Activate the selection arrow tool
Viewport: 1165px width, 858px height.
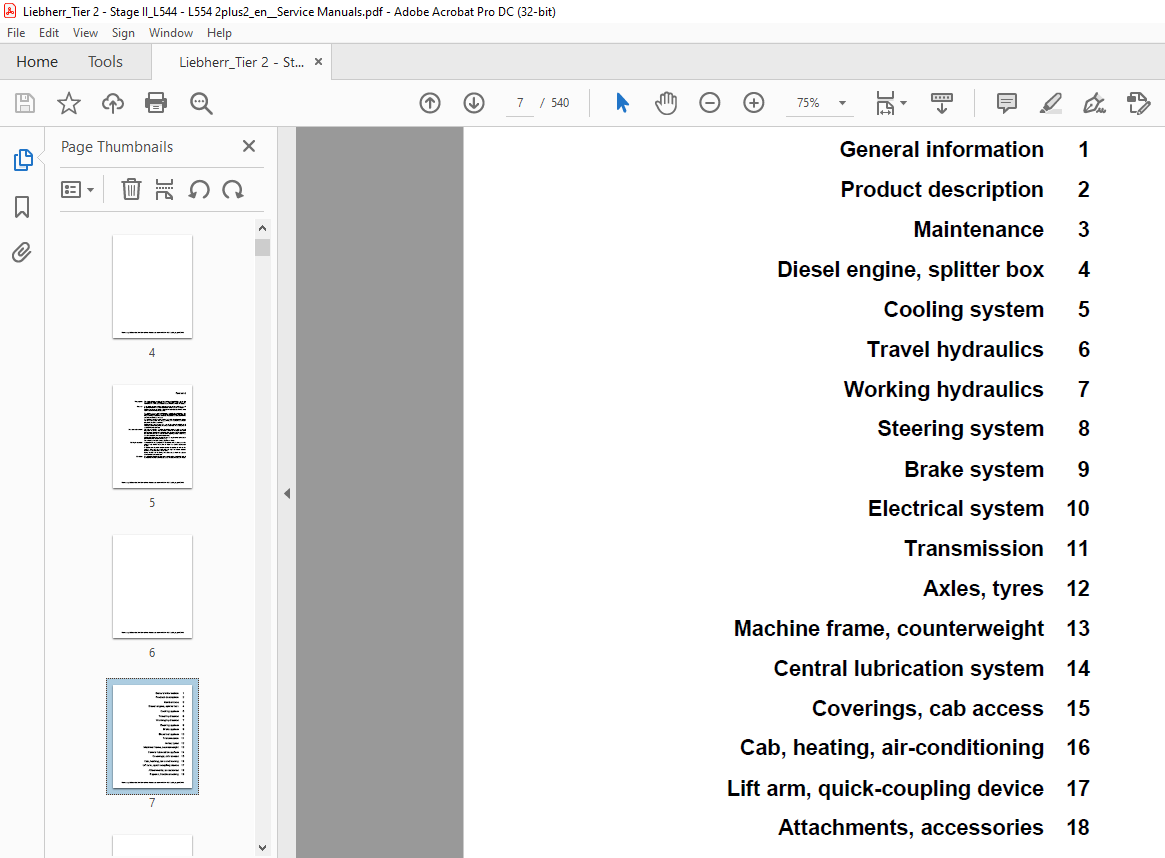point(623,103)
